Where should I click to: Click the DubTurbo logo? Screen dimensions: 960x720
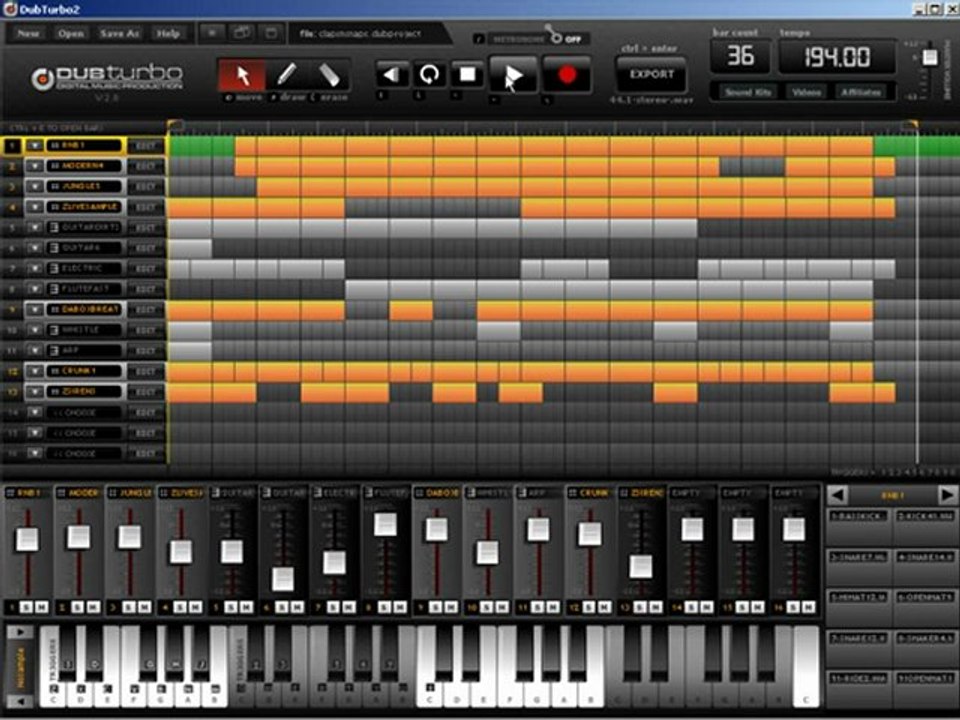108,80
